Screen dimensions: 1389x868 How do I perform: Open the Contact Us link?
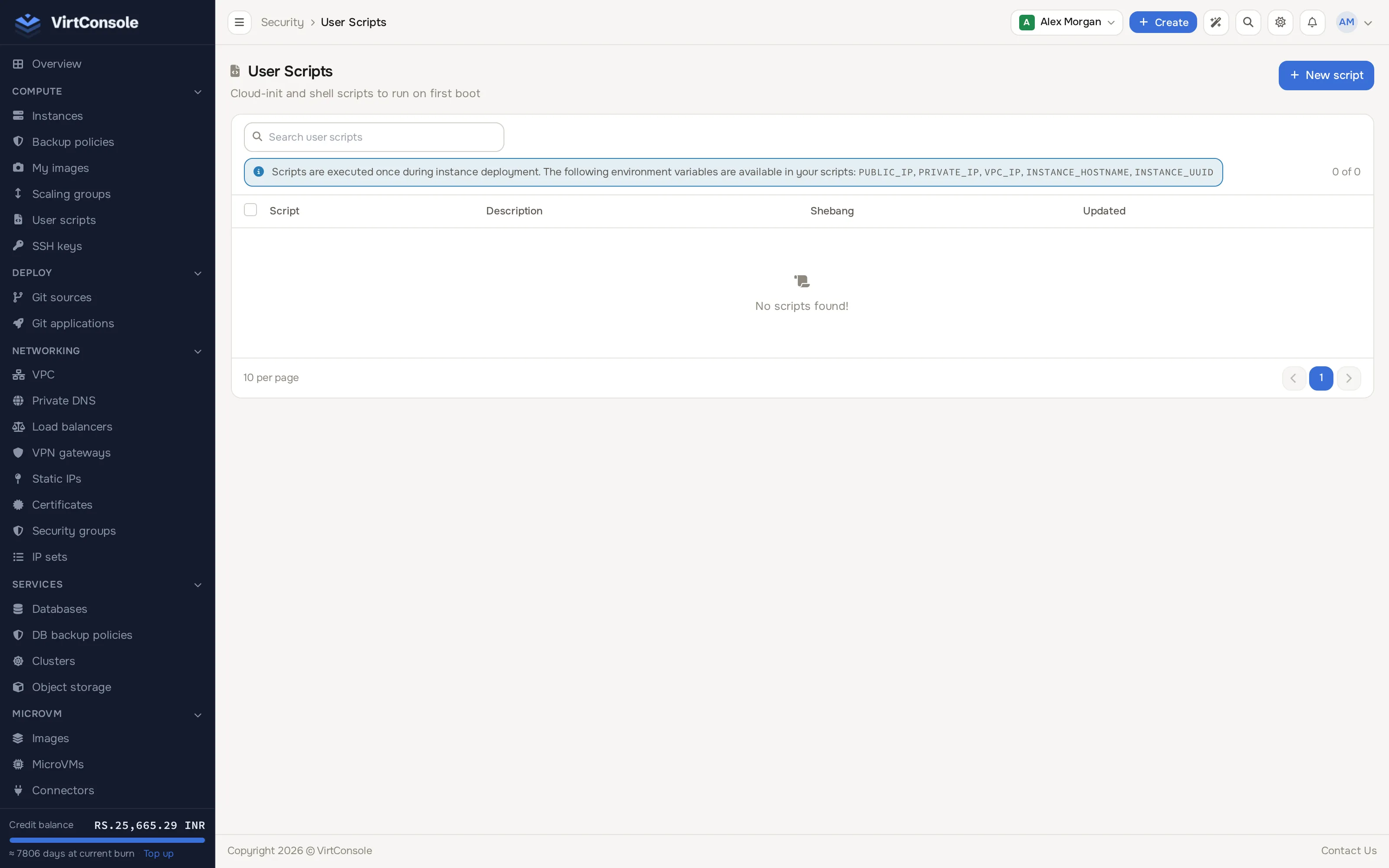pos(1349,851)
